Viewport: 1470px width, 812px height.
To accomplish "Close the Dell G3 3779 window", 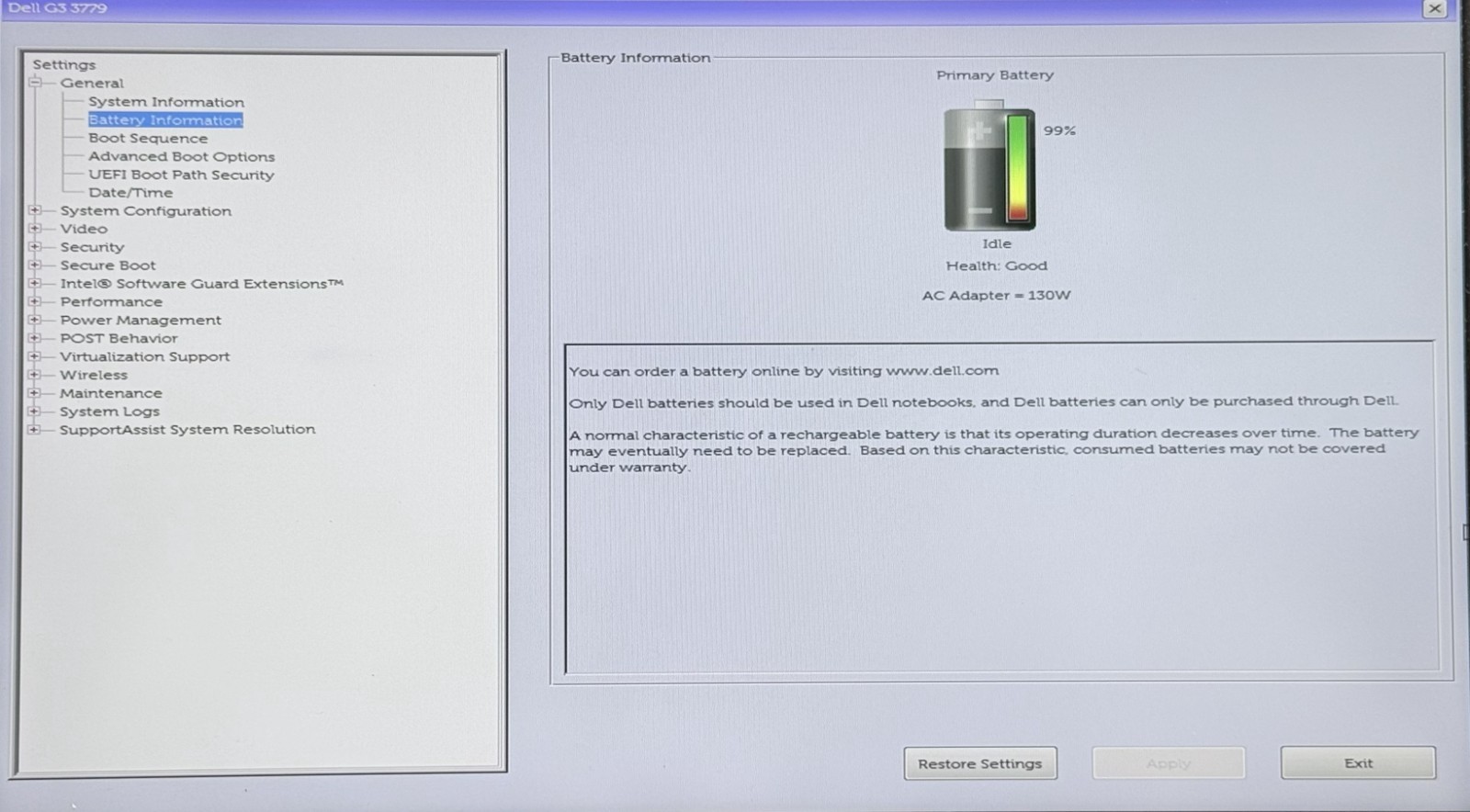I will pyautogui.click(x=1435, y=8).
